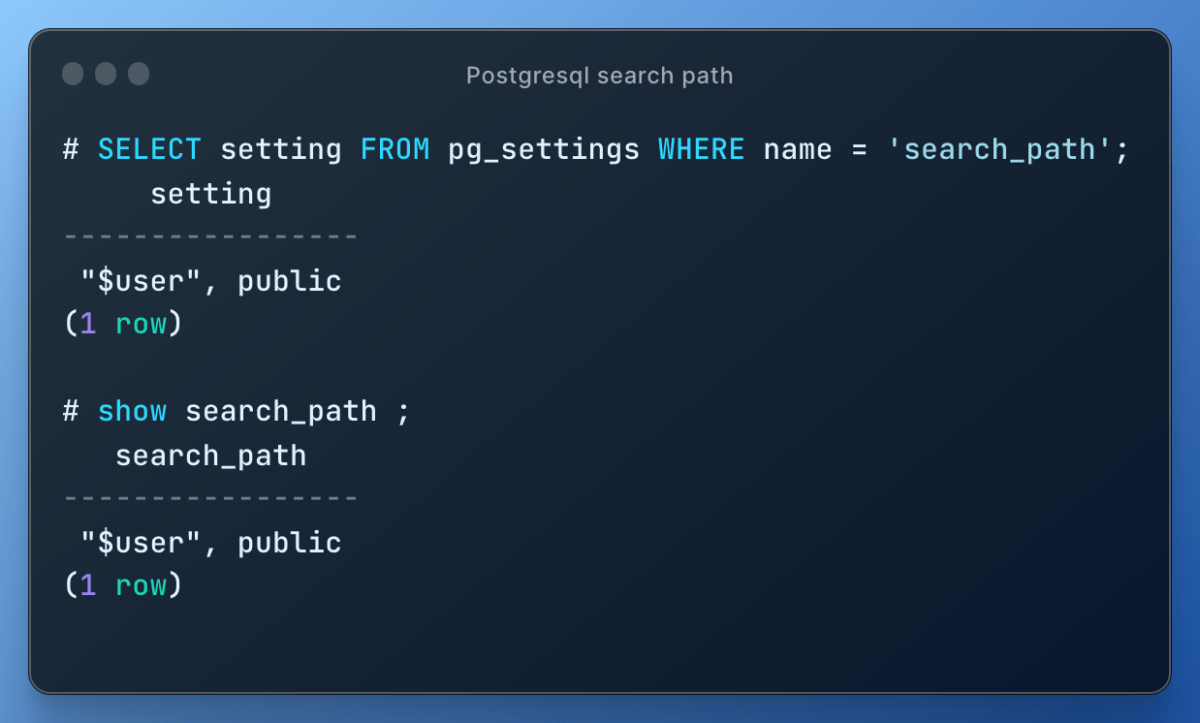Viewport: 1200px width, 723px height.
Task: Click the dashed separator under 'search_path' header
Action: pyautogui.click(x=211, y=499)
